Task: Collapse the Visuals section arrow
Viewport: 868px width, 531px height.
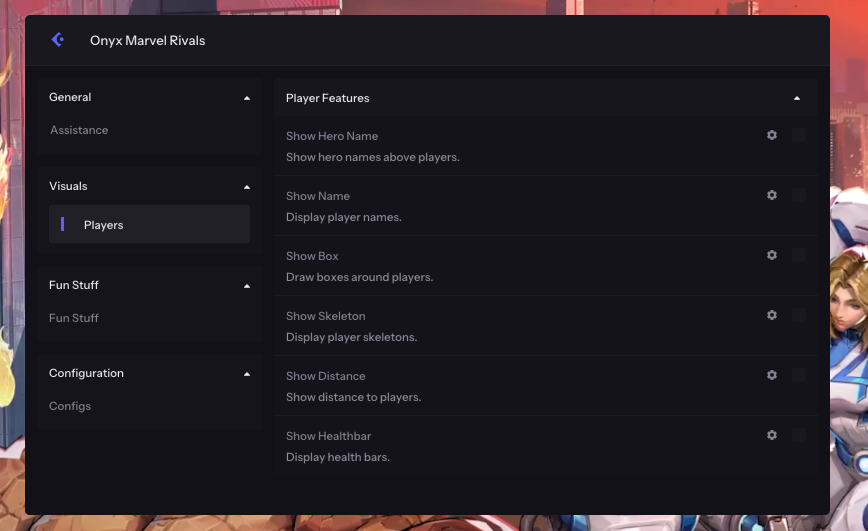Action: click(247, 187)
